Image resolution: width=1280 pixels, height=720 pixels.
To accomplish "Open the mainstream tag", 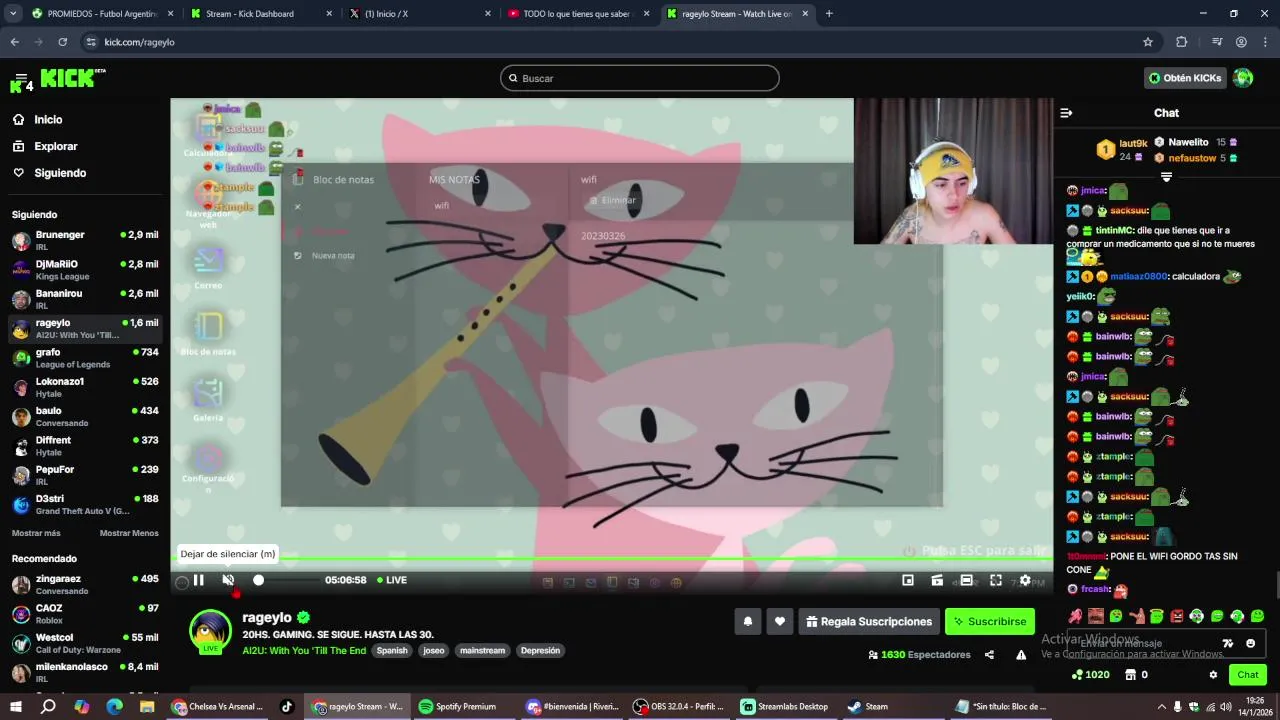I will point(482,650).
